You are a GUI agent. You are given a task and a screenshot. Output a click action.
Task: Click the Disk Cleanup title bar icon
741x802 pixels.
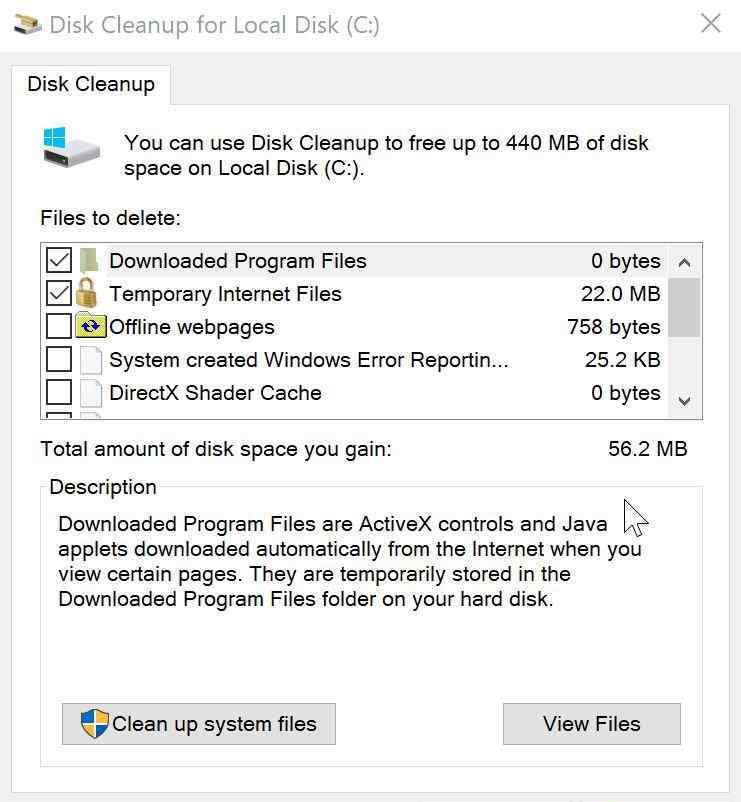tap(28, 24)
